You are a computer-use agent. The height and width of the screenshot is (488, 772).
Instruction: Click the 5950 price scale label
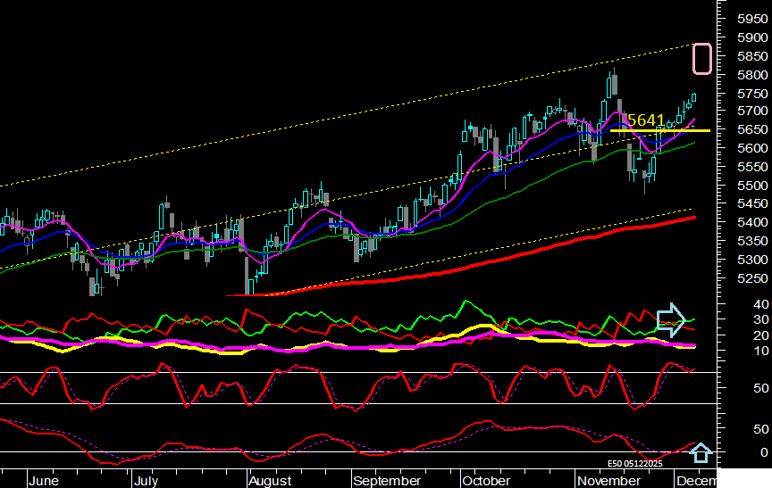coord(745,19)
